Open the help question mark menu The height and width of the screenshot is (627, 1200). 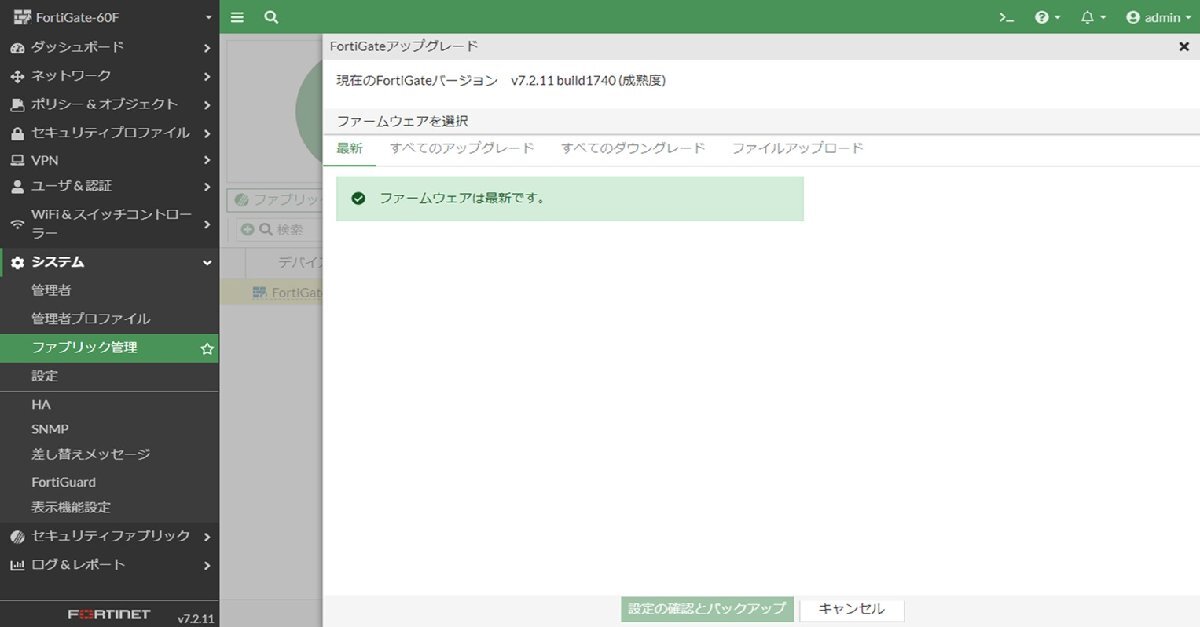[1046, 17]
